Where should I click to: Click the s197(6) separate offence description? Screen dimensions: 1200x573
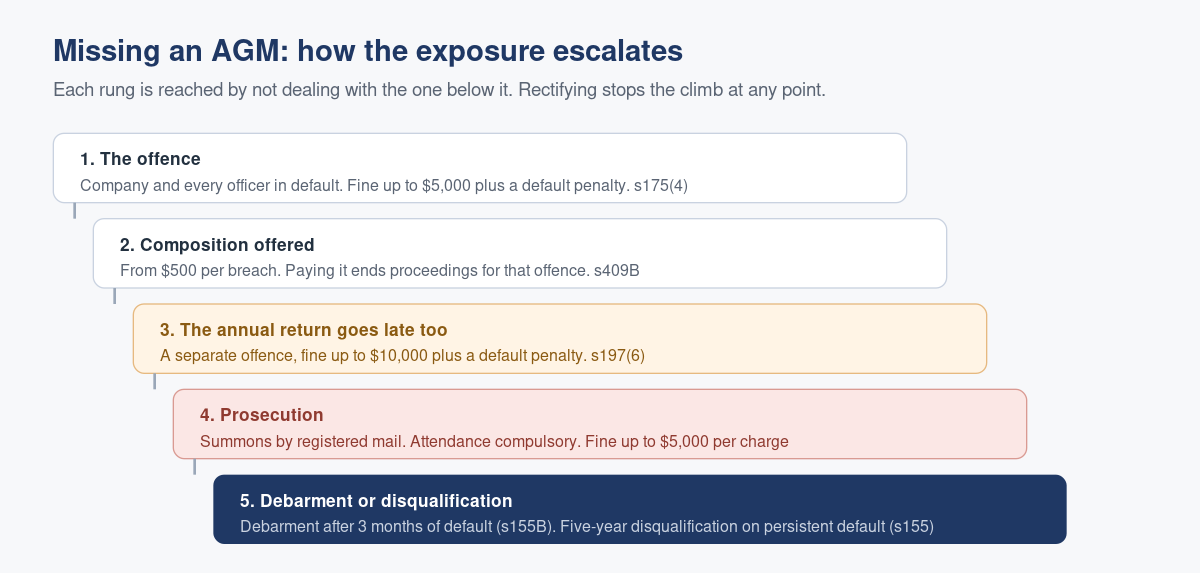pyautogui.click(x=409, y=355)
